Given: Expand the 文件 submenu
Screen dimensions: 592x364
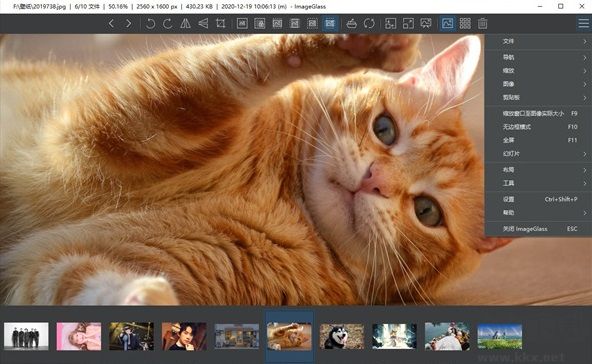Looking at the screenshot, I should coord(538,41).
